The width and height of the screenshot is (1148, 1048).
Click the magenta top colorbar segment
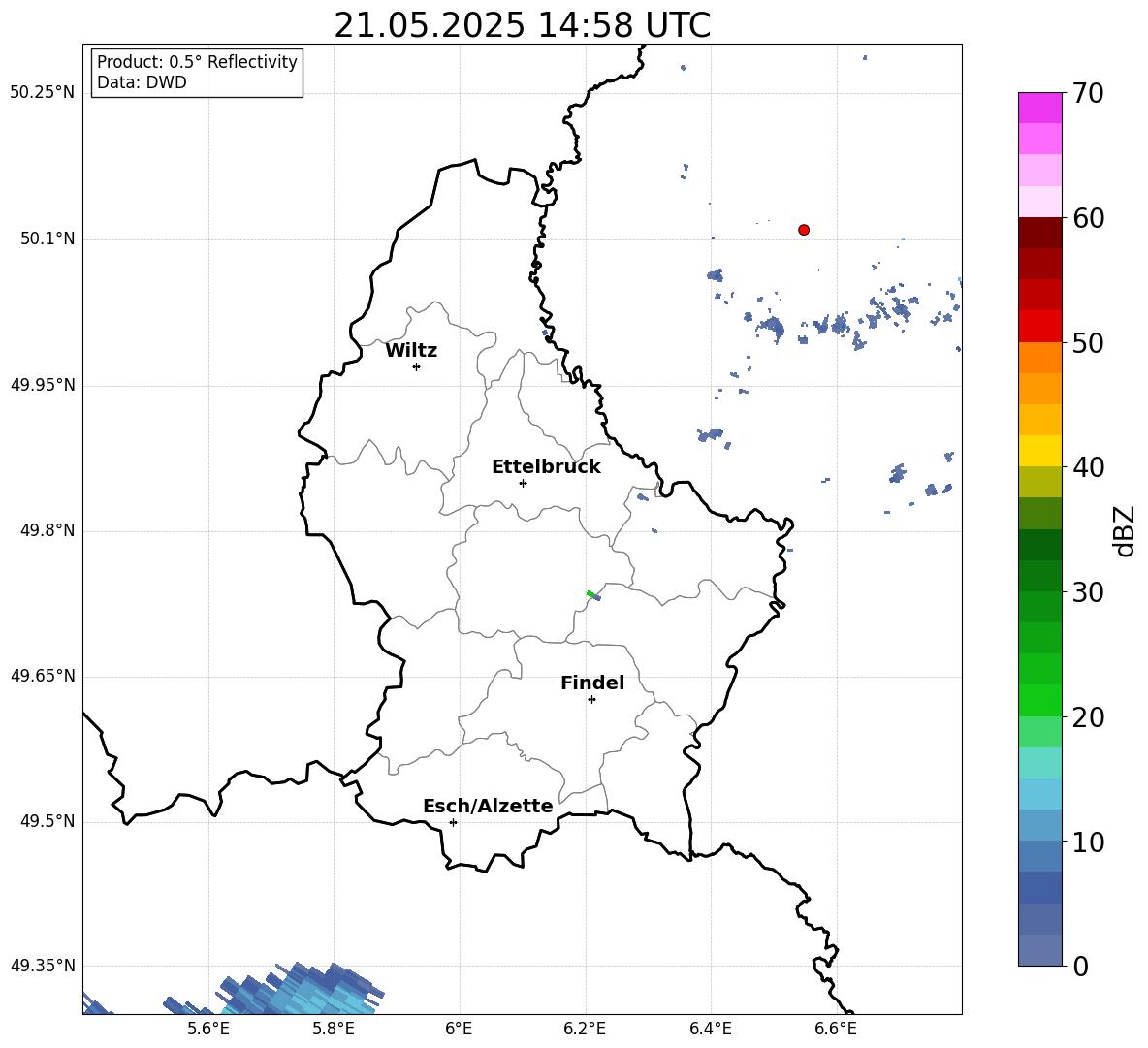coord(1040,108)
